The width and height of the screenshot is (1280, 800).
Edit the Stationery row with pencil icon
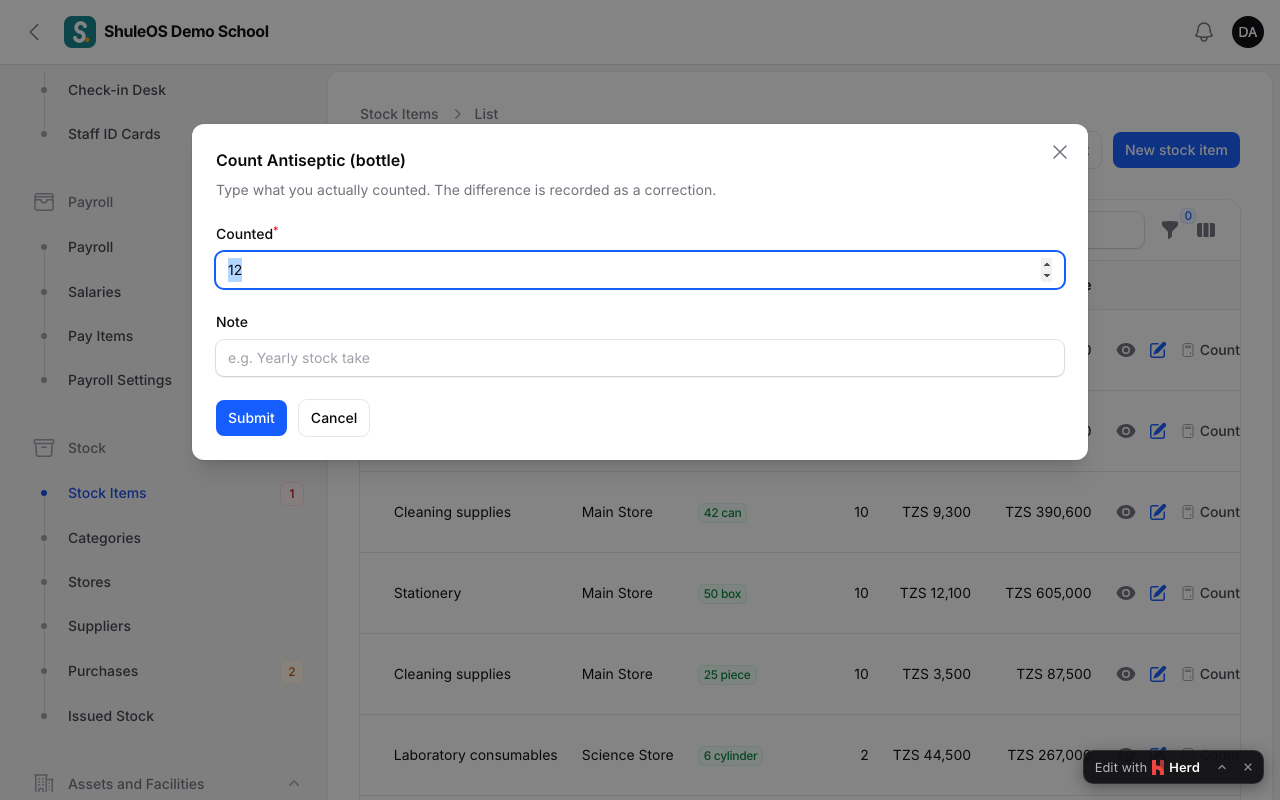pyautogui.click(x=1158, y=593)
